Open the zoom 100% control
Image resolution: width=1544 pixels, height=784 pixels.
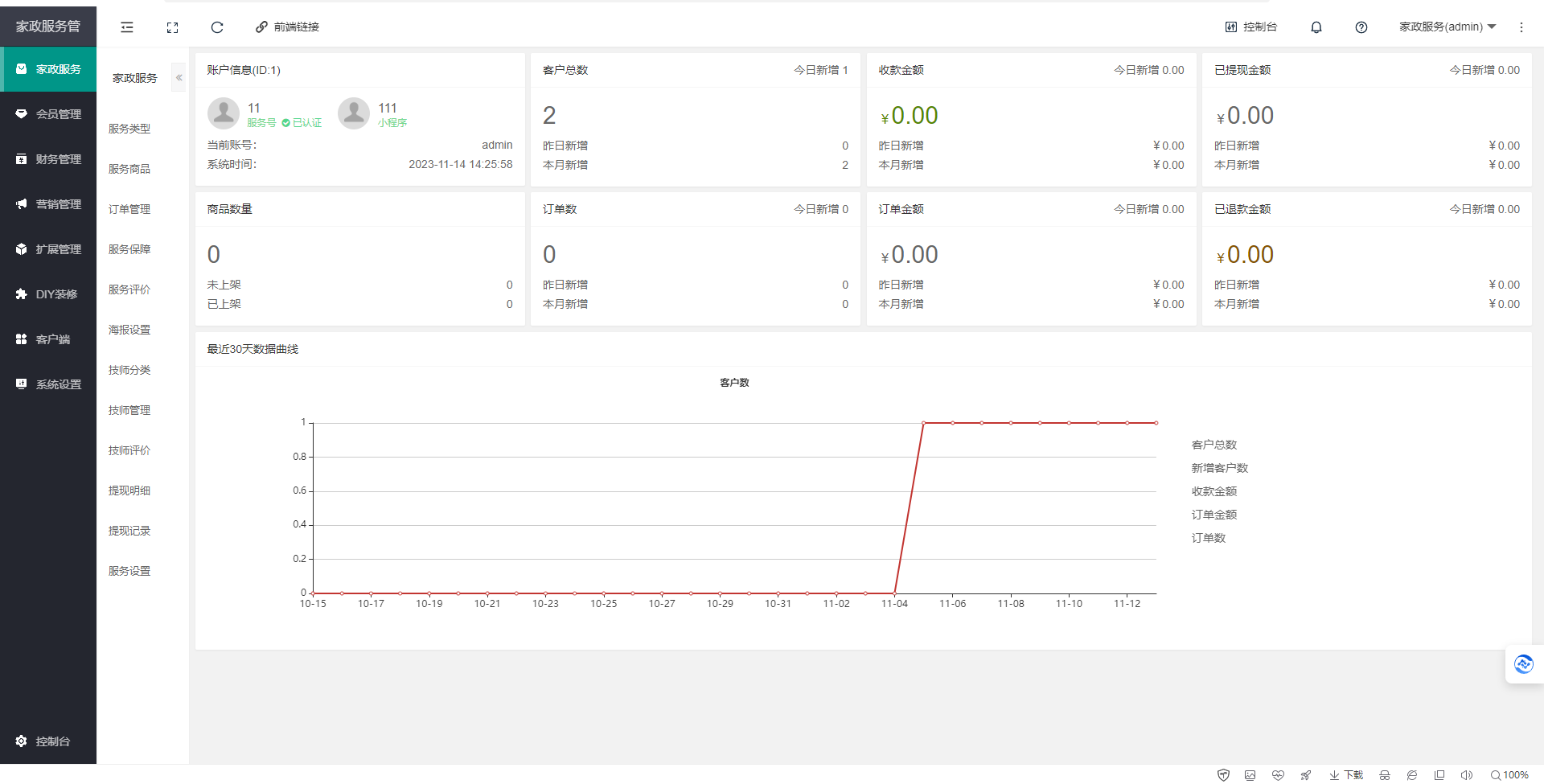tap(1509, 775)
